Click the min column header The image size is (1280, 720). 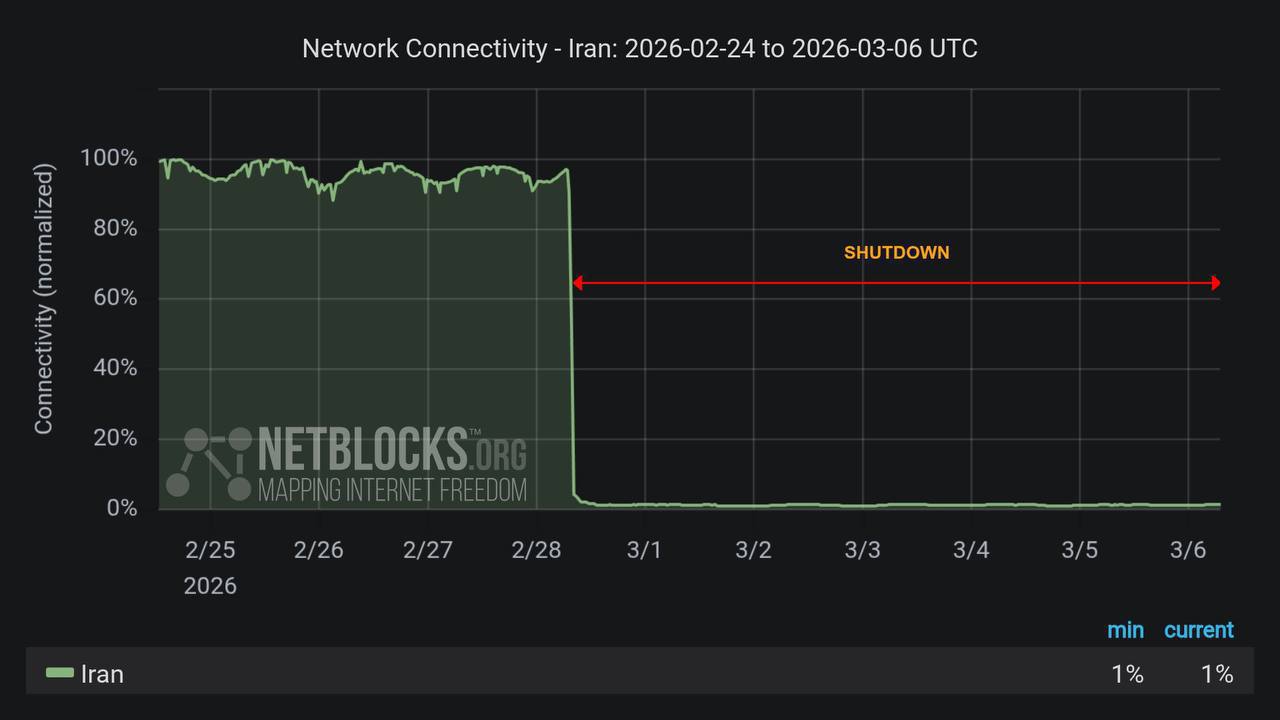1125,630
